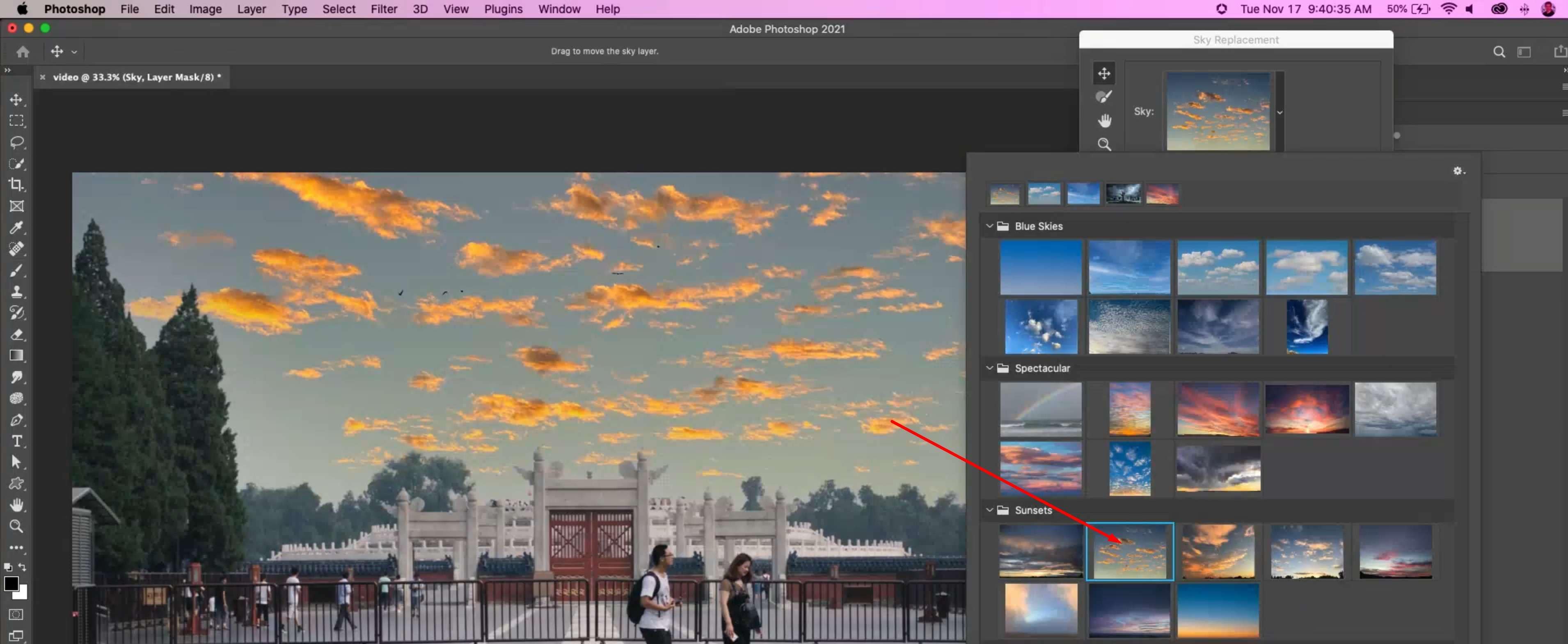
Task: Open the Select menu
Action: [x=339, y=9]
